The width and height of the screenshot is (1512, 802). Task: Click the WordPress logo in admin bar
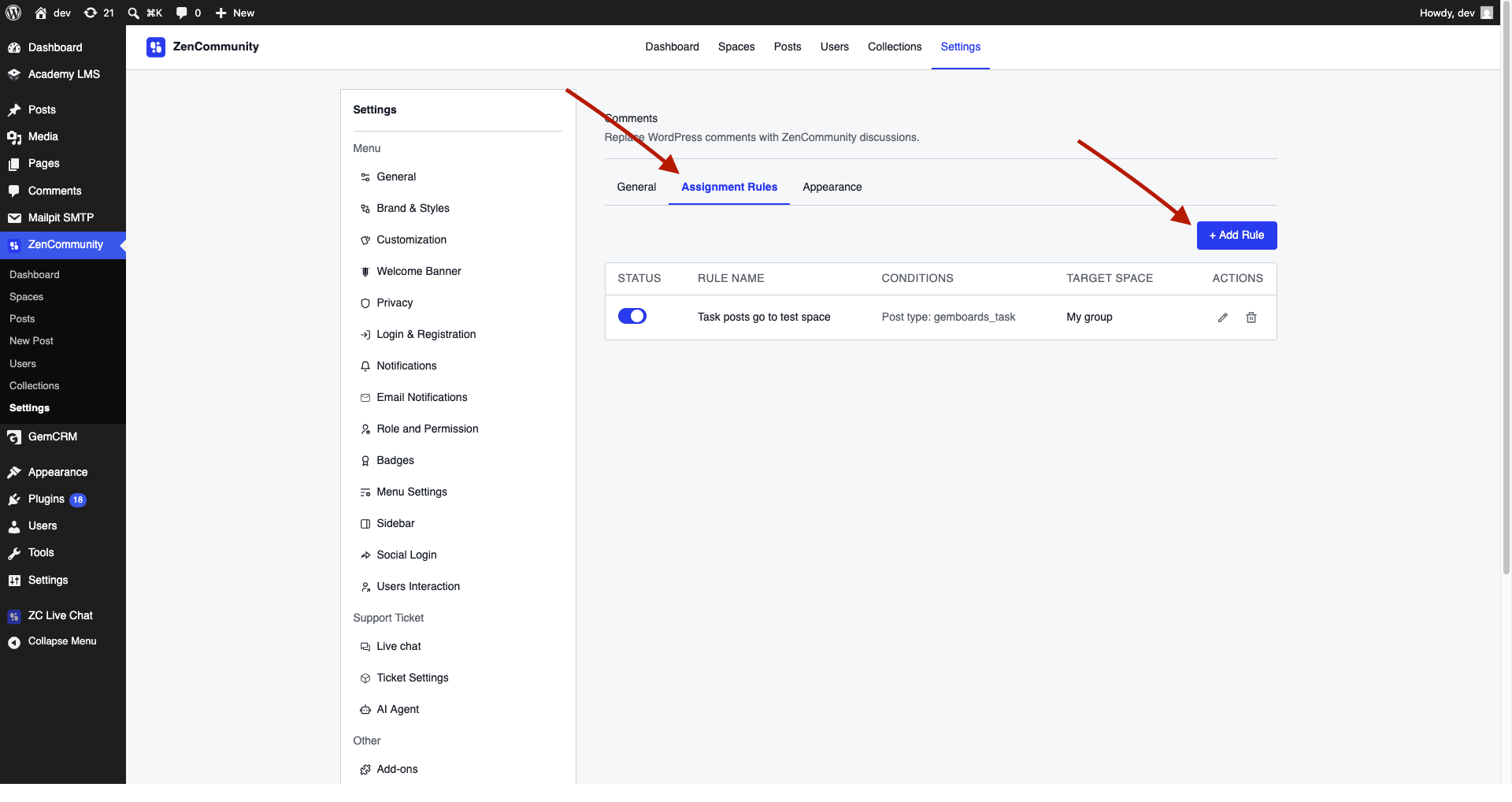point(13,13)
